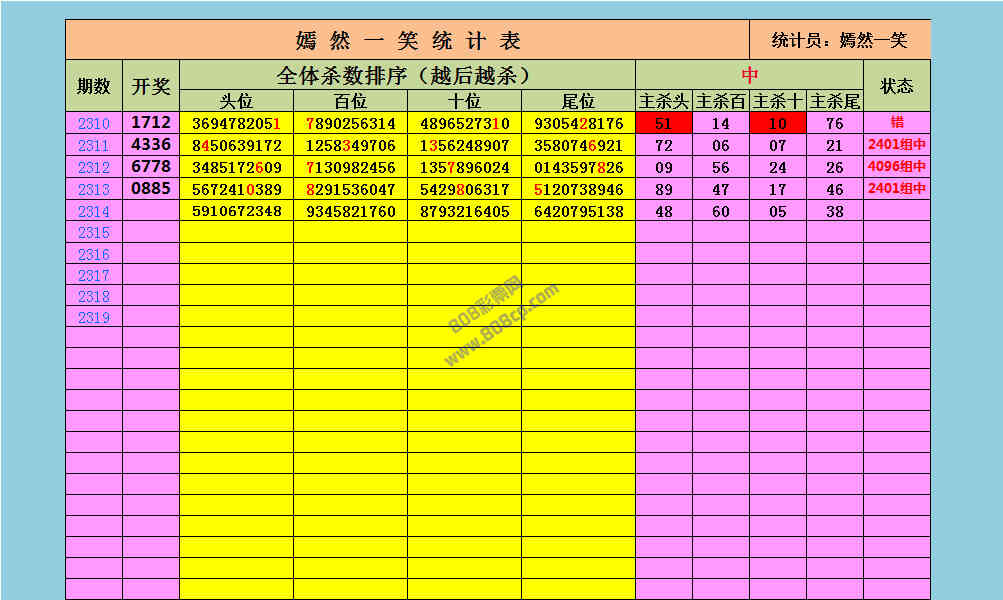
Task: Click the draw result 0885
Action: coord(151,188)
